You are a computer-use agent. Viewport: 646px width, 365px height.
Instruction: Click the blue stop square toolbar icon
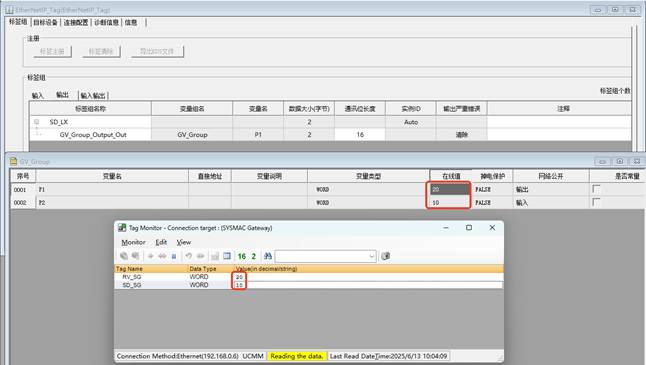(x=174, y=256)
